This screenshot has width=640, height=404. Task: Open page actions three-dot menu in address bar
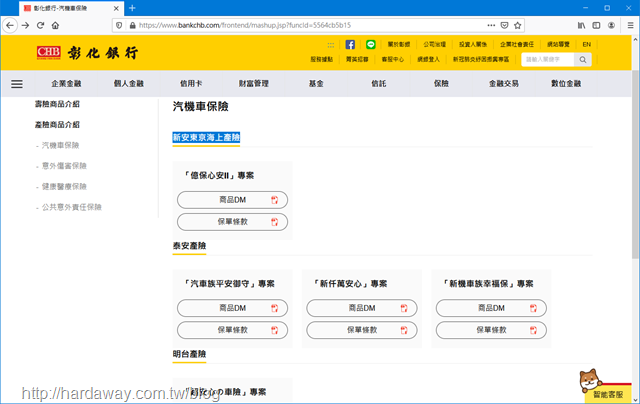491,25
